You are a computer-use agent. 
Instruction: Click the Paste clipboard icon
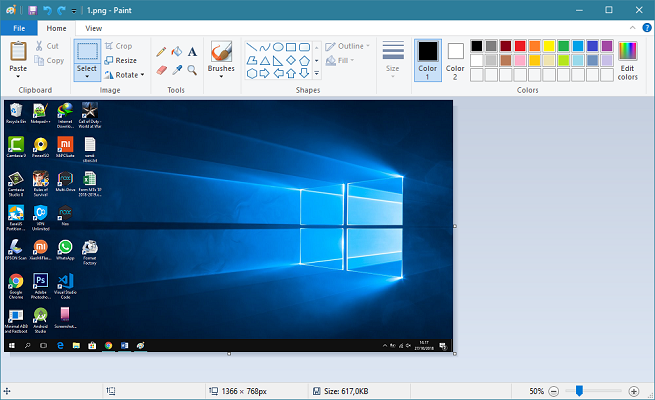(18, 51)
